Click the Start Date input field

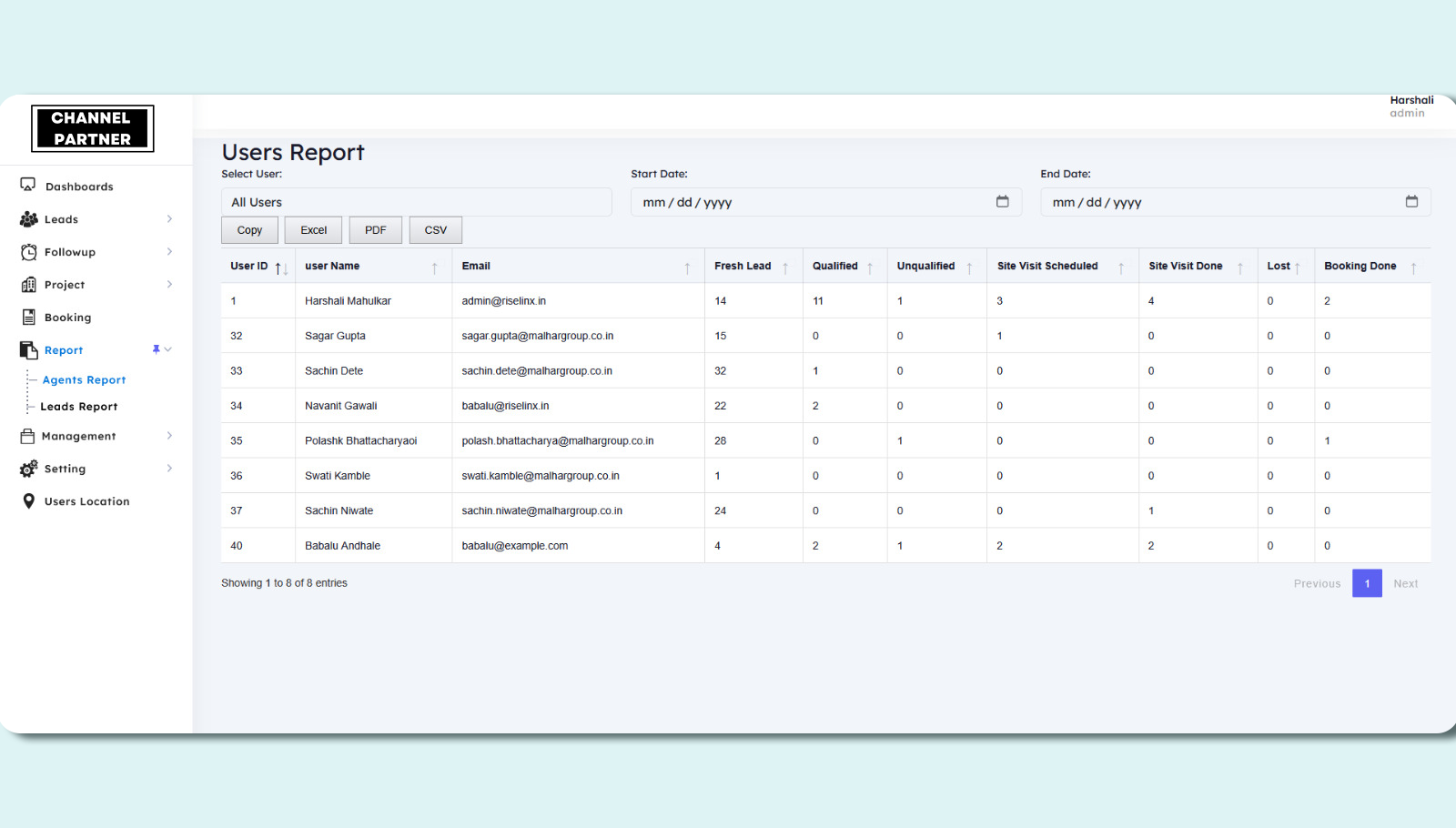point(810,202)
